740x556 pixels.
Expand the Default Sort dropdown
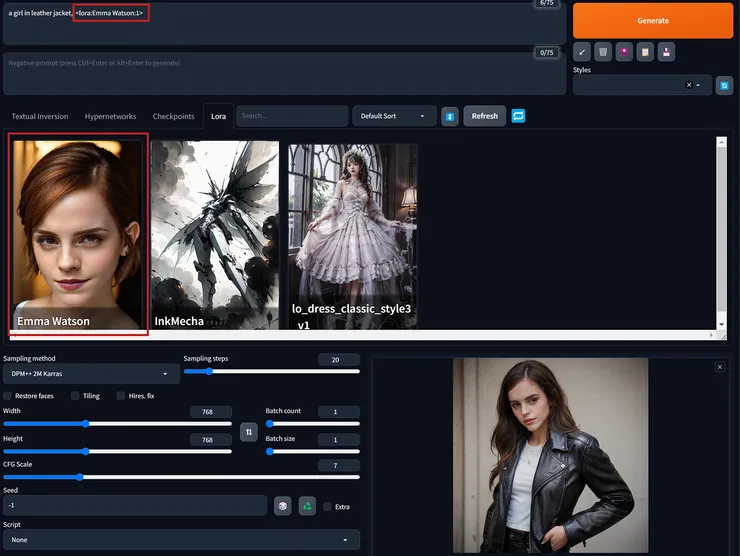point(394,116)
